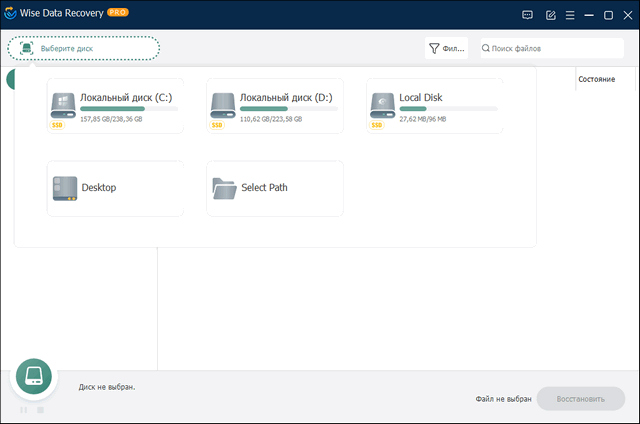Screen dimensions: 640x424
Task: Click the 'Файл не выбран' status text
Action: click(x=503, y=399)
